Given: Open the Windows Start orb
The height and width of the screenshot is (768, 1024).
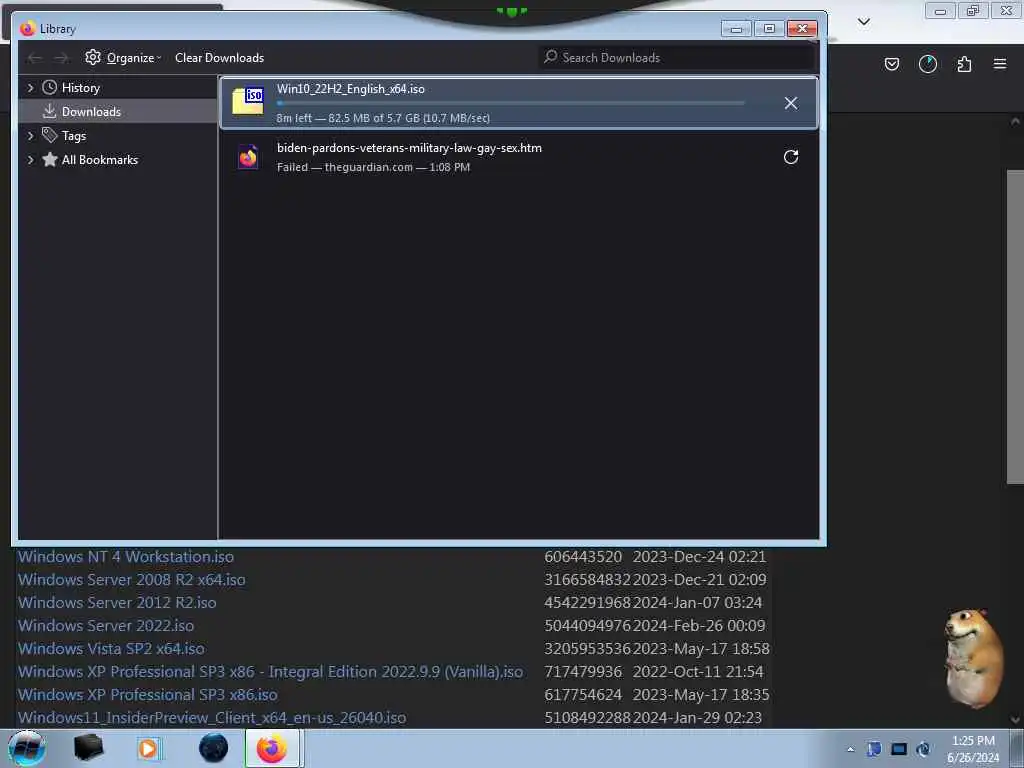Looking at the screenshot, I should coord(27,748).
